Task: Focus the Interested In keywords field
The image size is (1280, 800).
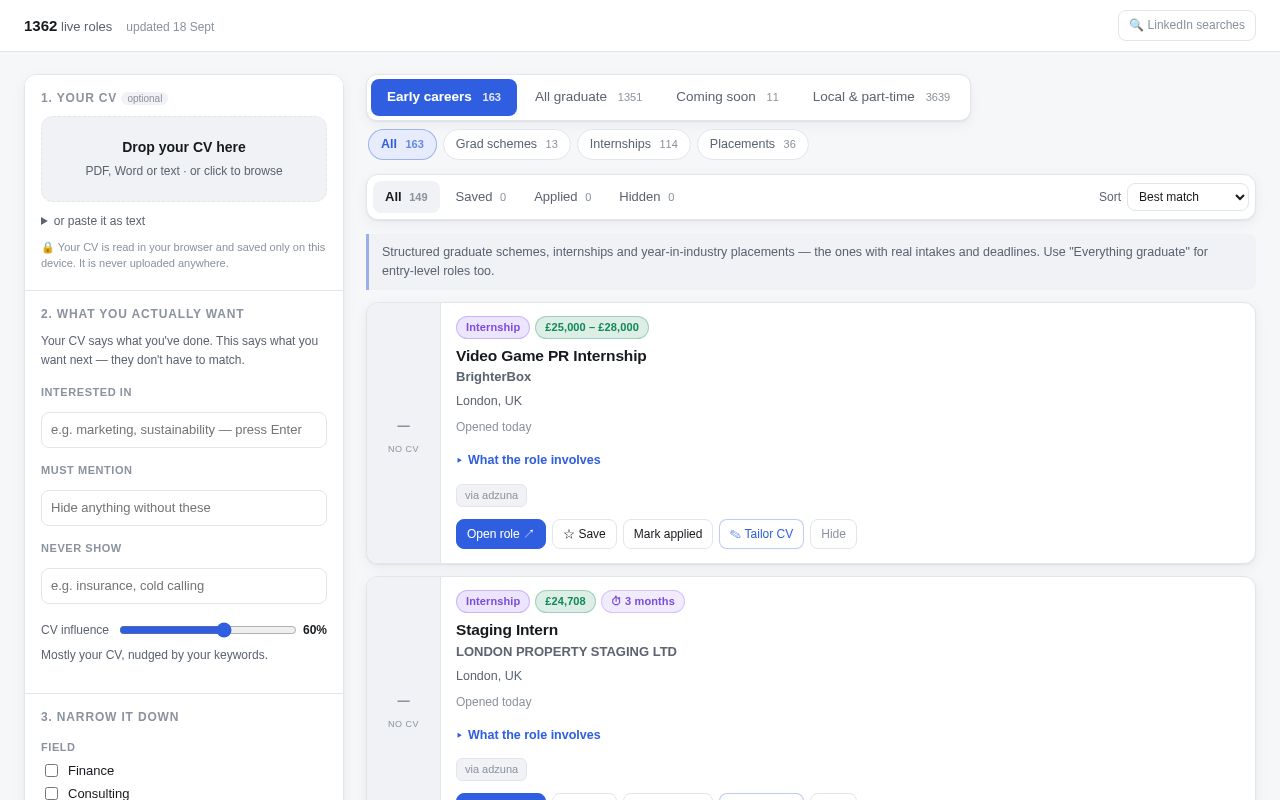Action: click(x=184, y=430)
